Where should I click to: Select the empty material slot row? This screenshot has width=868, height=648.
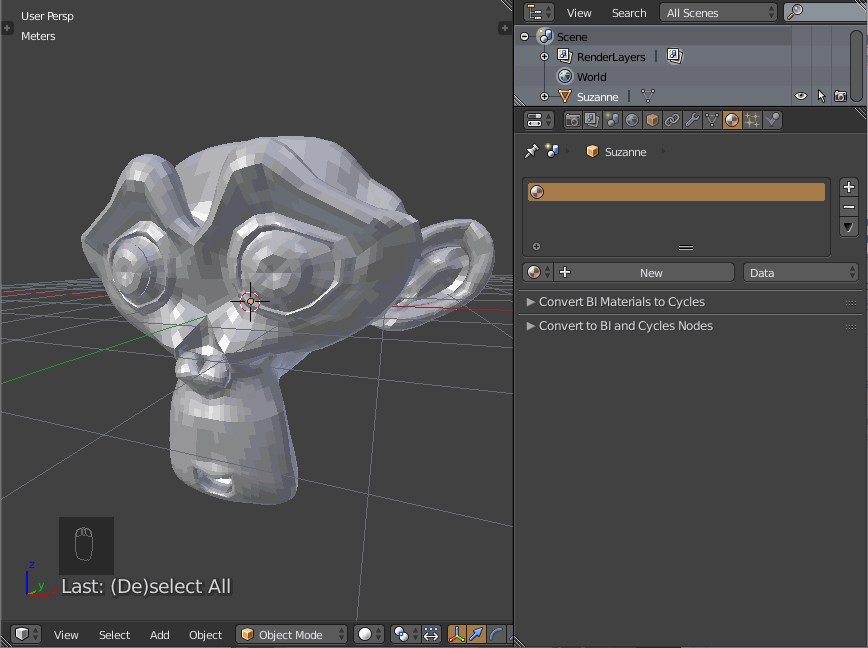(676, 192)
